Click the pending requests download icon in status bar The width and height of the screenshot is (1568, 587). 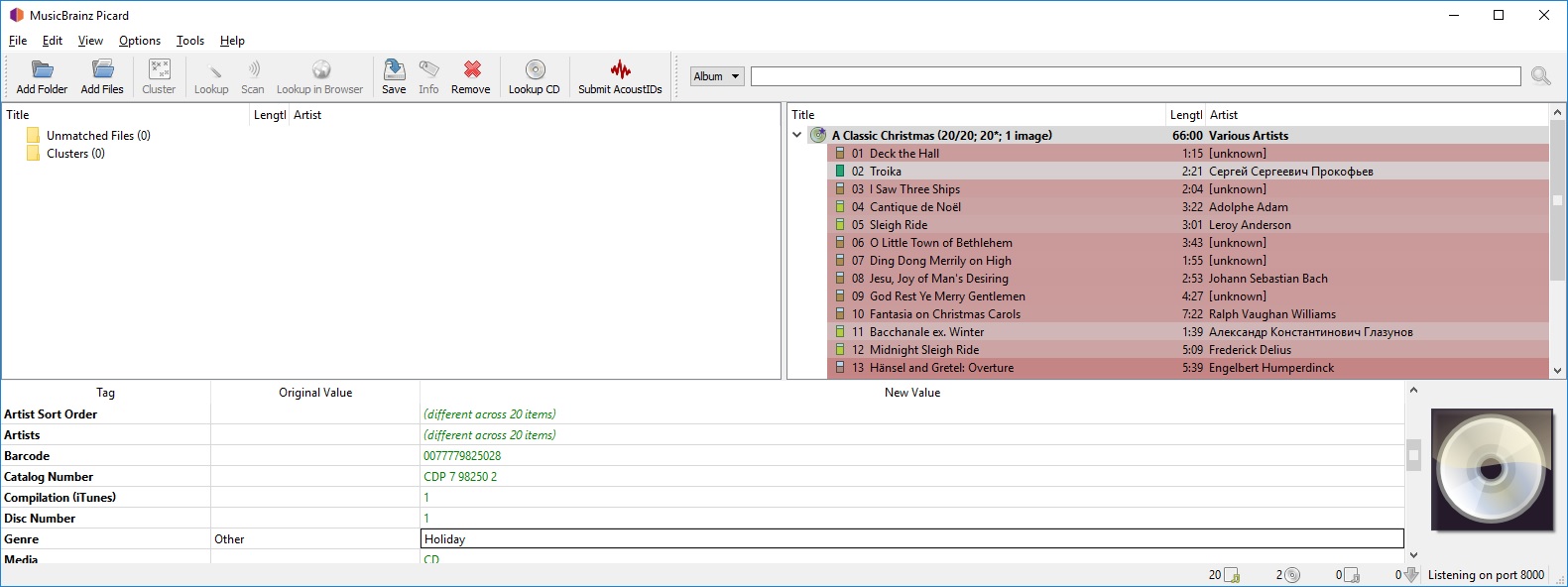(x=1411, y=575)
